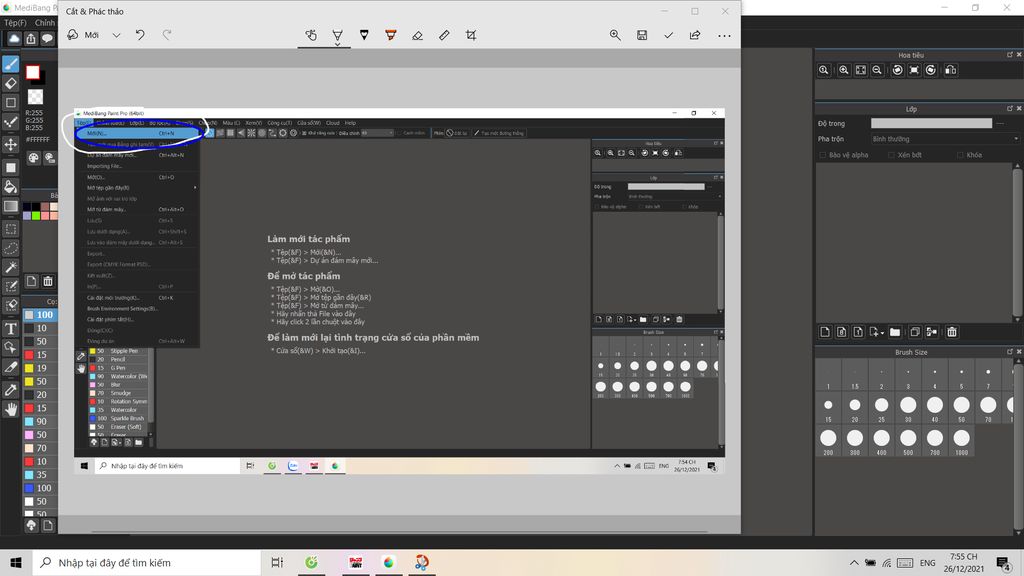1024x576 pixels.
Task: Create a new layer in the Layer panel
Action: (x=825, y=332)
